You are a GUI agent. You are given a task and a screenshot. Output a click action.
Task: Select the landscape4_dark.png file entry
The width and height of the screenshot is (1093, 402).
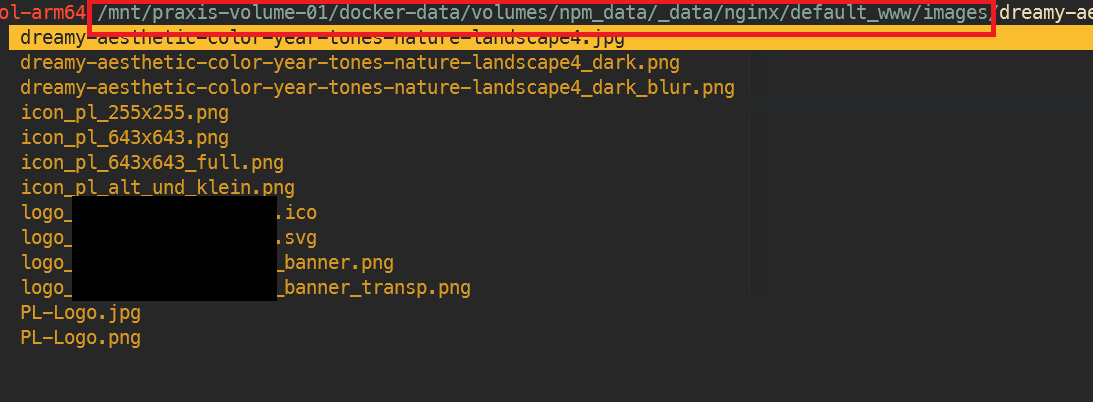click(x=350, y=63)
